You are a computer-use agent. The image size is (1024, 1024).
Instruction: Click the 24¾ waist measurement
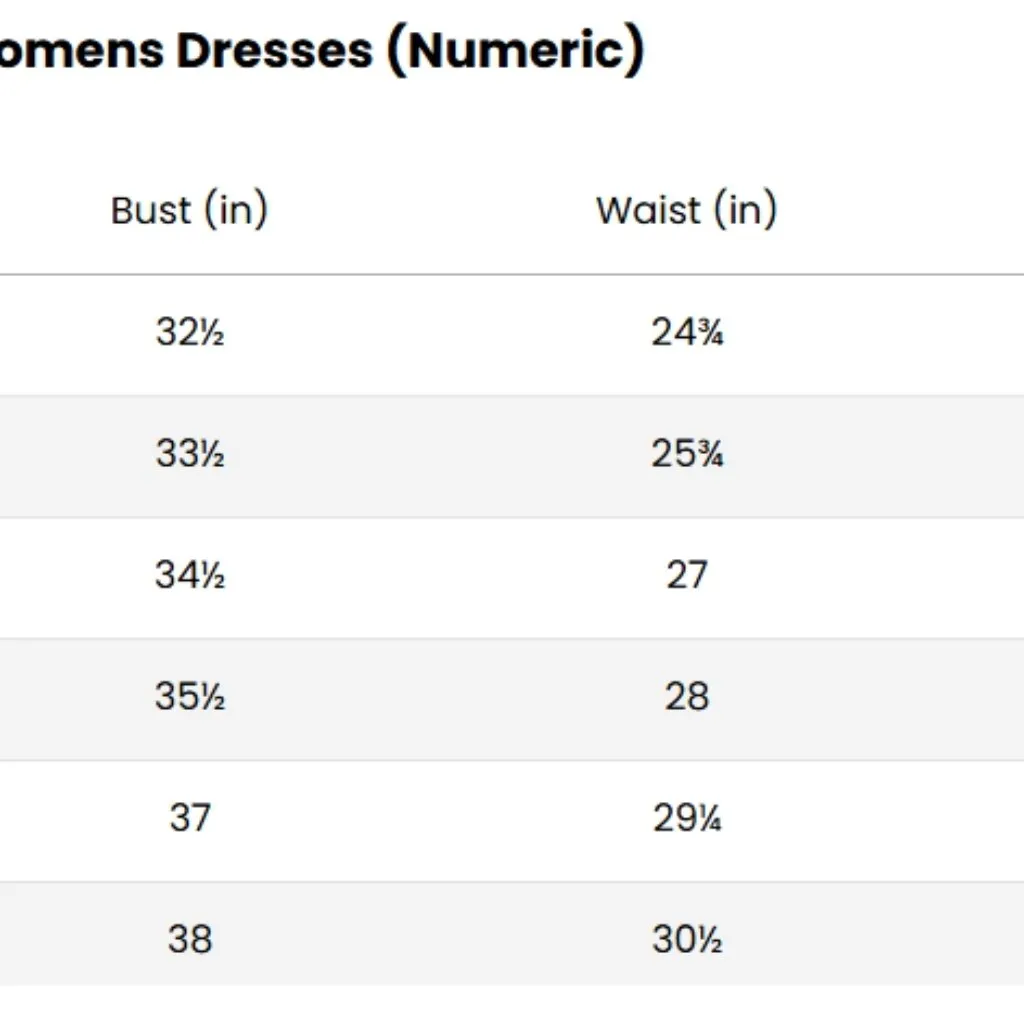click(x=687, y=332)
